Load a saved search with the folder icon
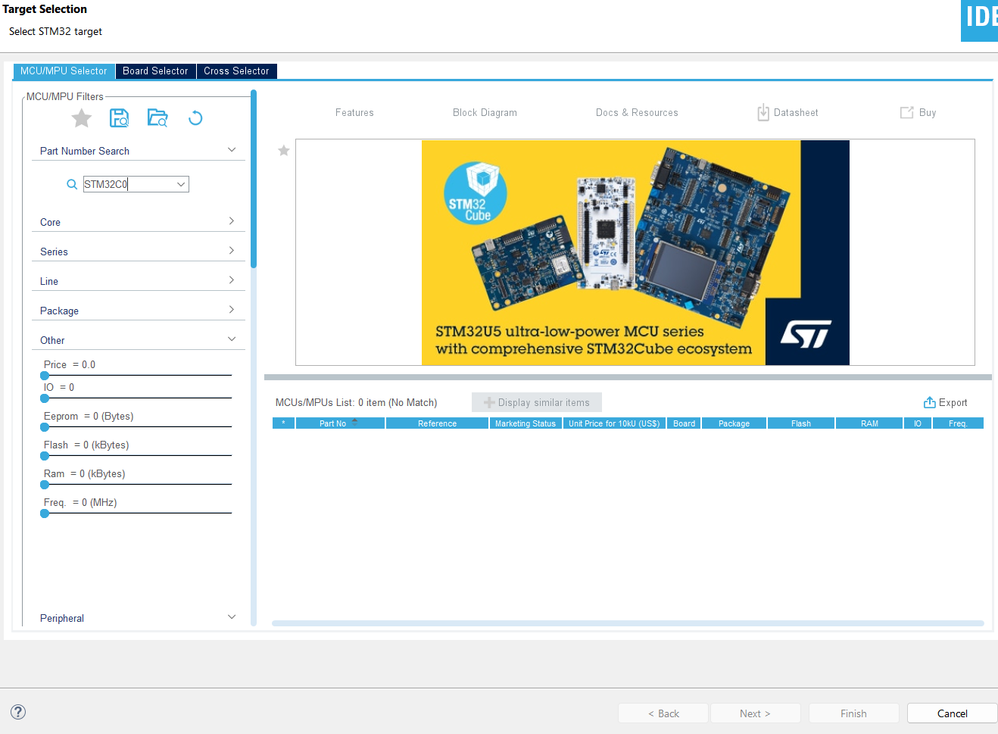The width and height of the screenshot is (998, 734). point(157,118)
